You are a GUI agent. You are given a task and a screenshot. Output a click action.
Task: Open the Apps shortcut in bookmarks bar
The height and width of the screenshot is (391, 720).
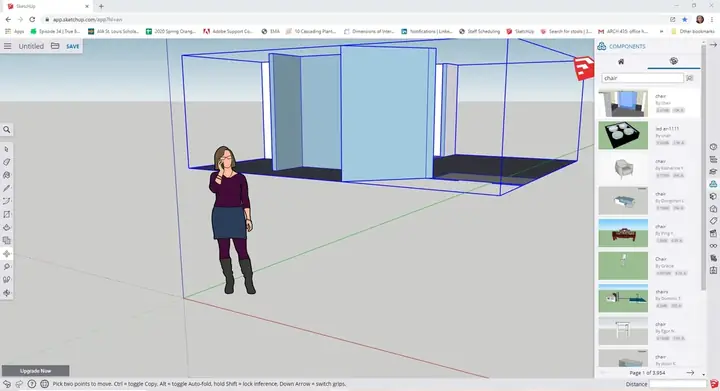coord(14,31)
